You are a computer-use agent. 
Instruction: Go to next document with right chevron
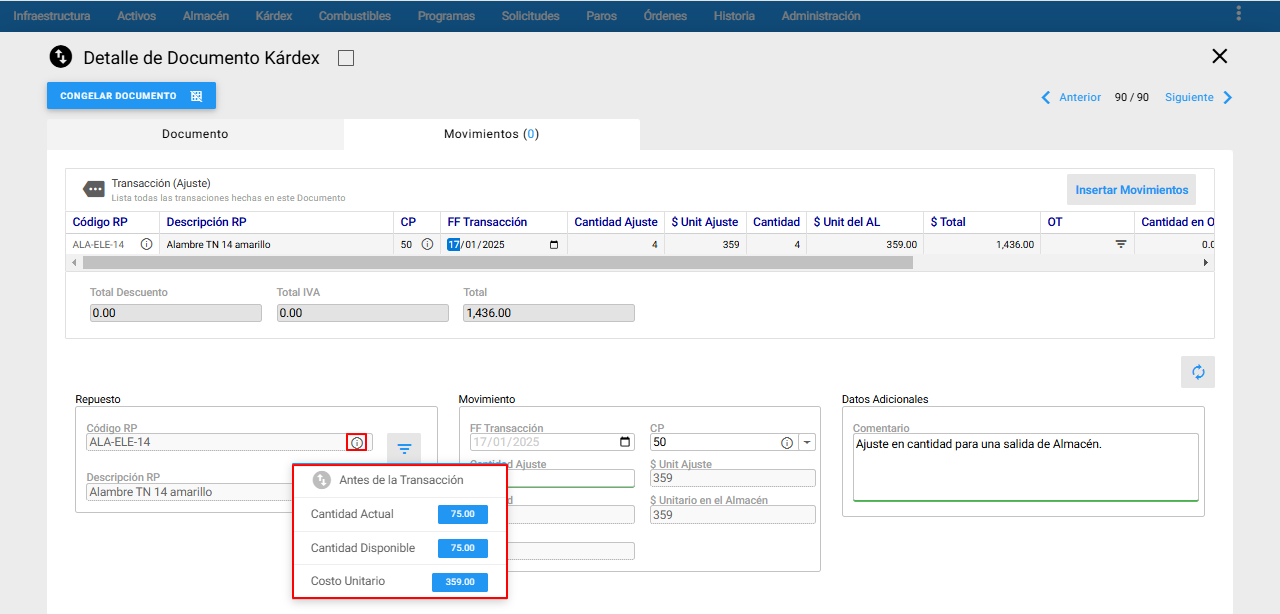[1228, 97]
